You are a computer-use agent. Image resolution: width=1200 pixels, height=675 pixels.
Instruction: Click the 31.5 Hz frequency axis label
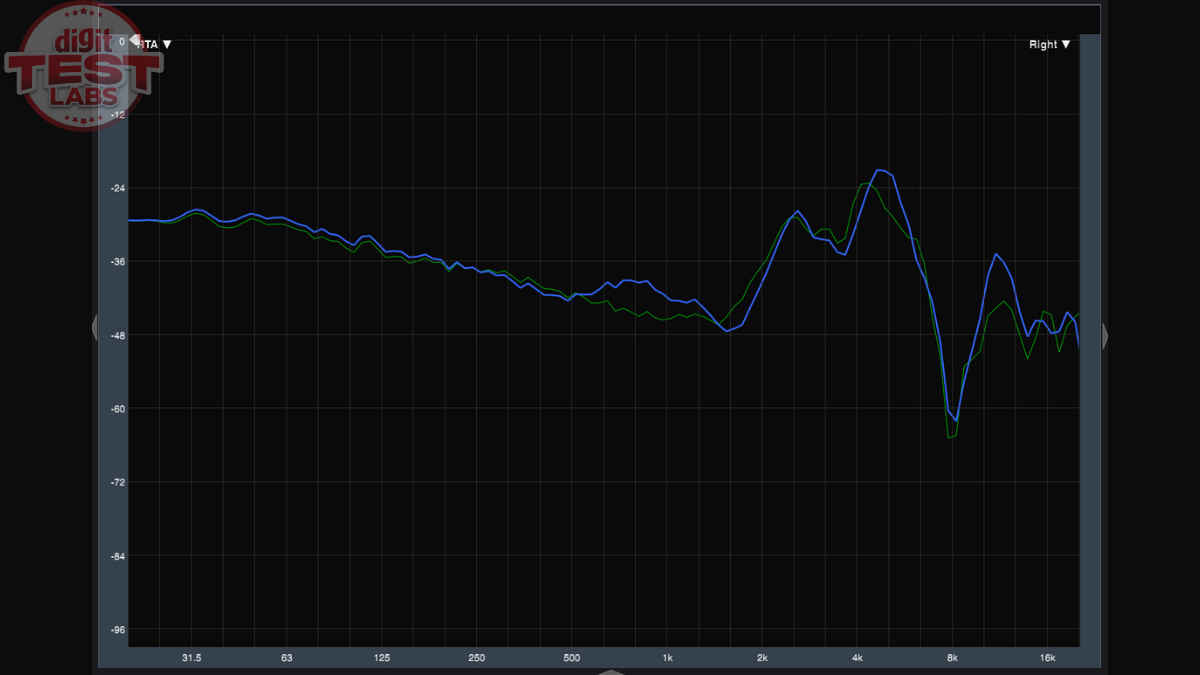pyautogui.click(x=191, y=658)
